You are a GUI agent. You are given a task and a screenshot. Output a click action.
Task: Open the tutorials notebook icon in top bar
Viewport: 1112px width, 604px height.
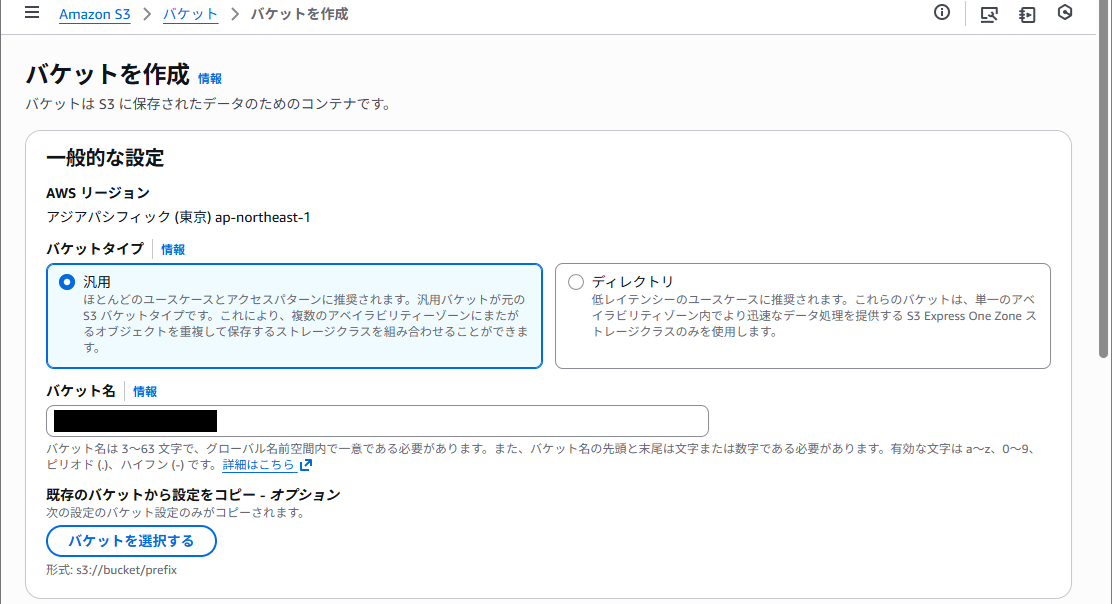(x=1027, y=14)
